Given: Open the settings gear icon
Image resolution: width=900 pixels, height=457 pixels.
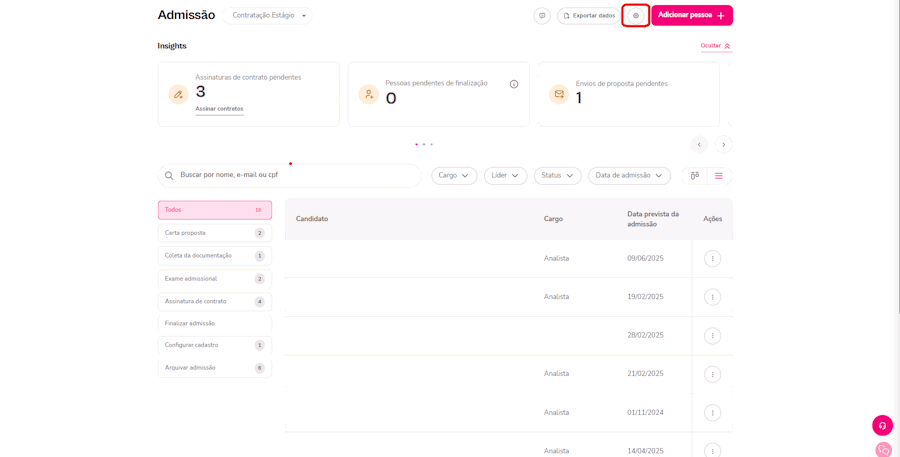Looking at the screenshot, I should (x=635, y=16).
